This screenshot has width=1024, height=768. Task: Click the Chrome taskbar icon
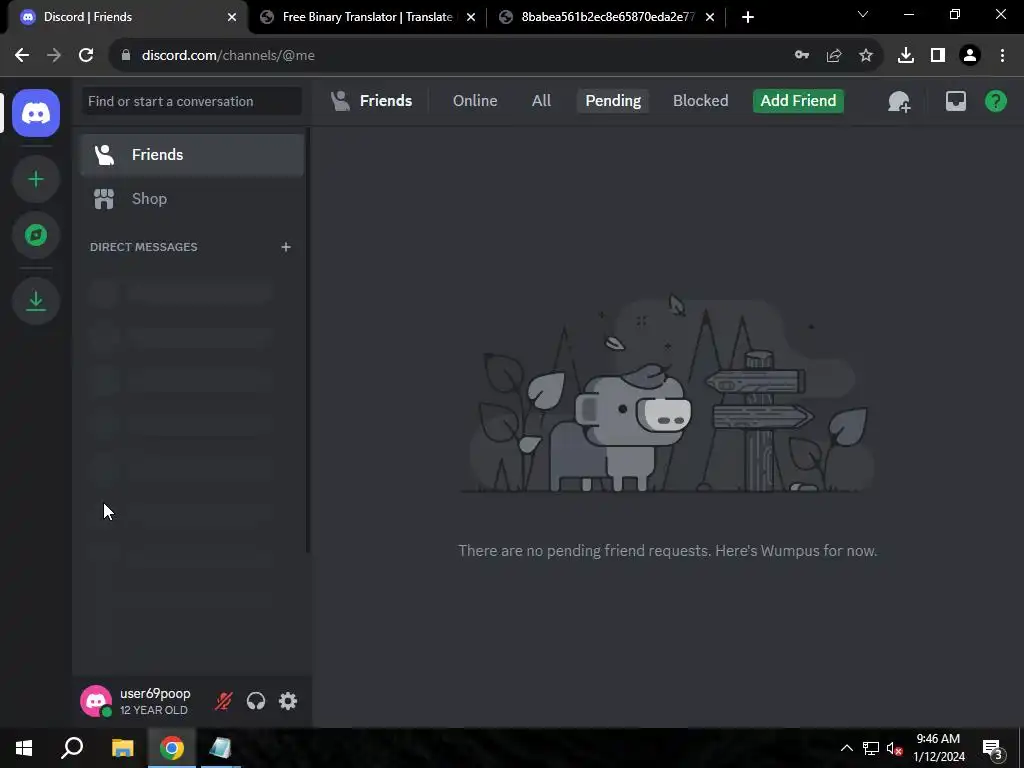point(172,748)
